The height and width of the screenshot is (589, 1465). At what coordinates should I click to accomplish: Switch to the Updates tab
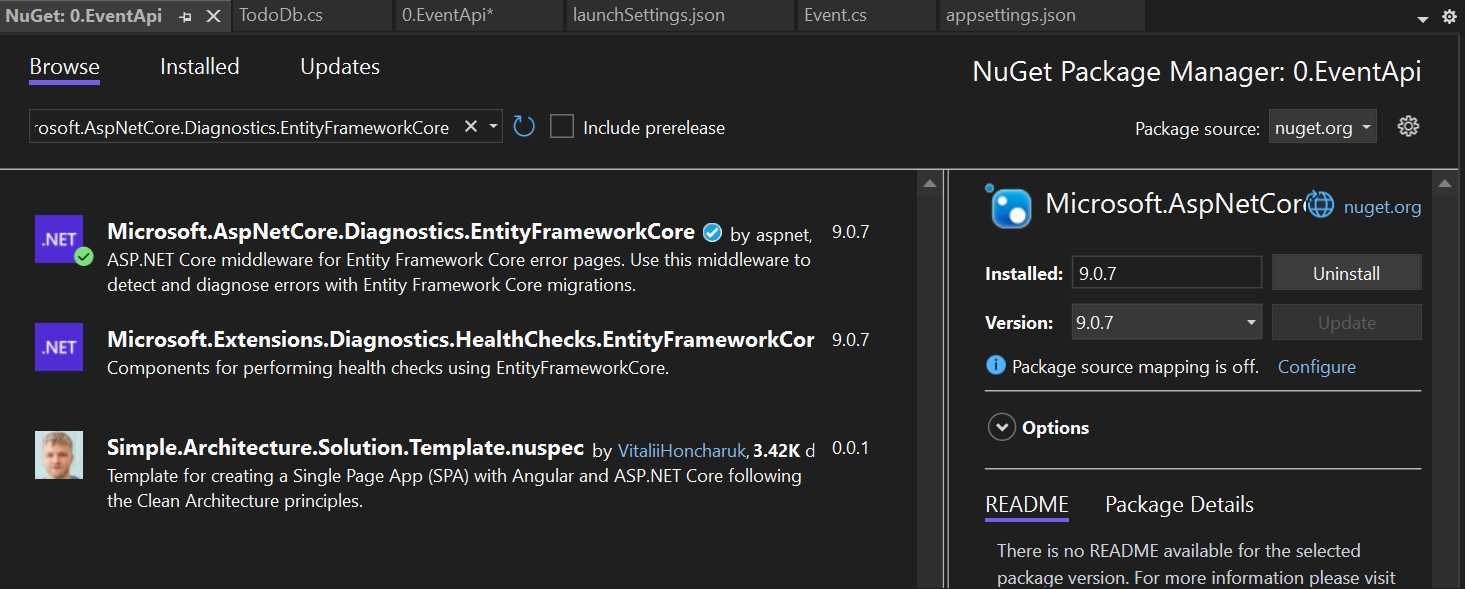pos(340,67)
